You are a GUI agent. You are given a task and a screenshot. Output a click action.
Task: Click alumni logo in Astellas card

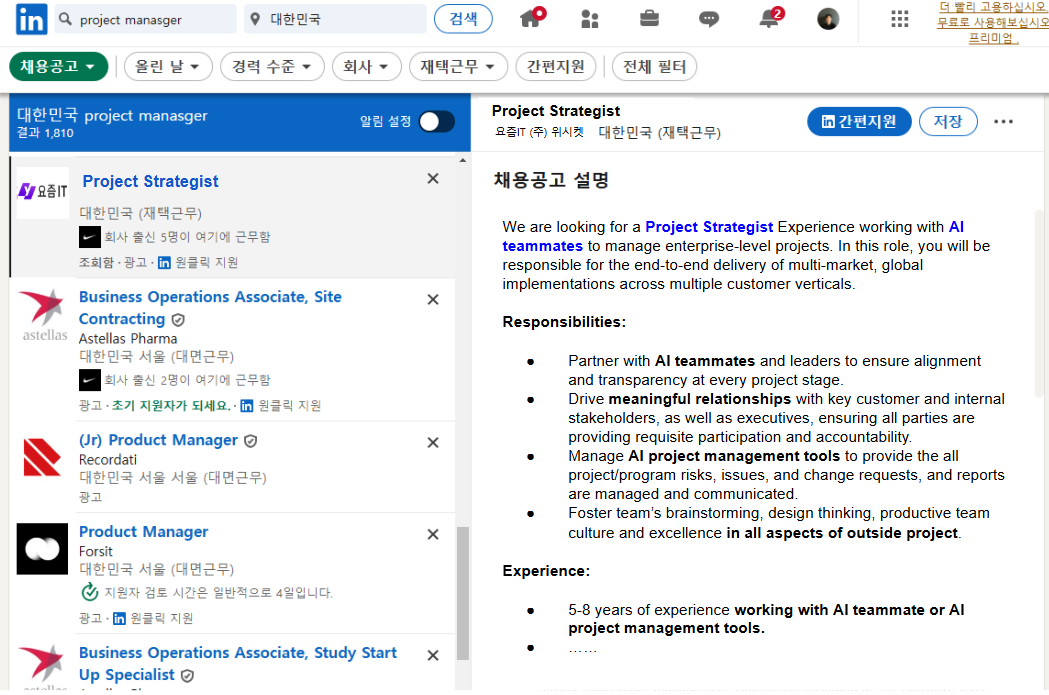tap(90, 380)
